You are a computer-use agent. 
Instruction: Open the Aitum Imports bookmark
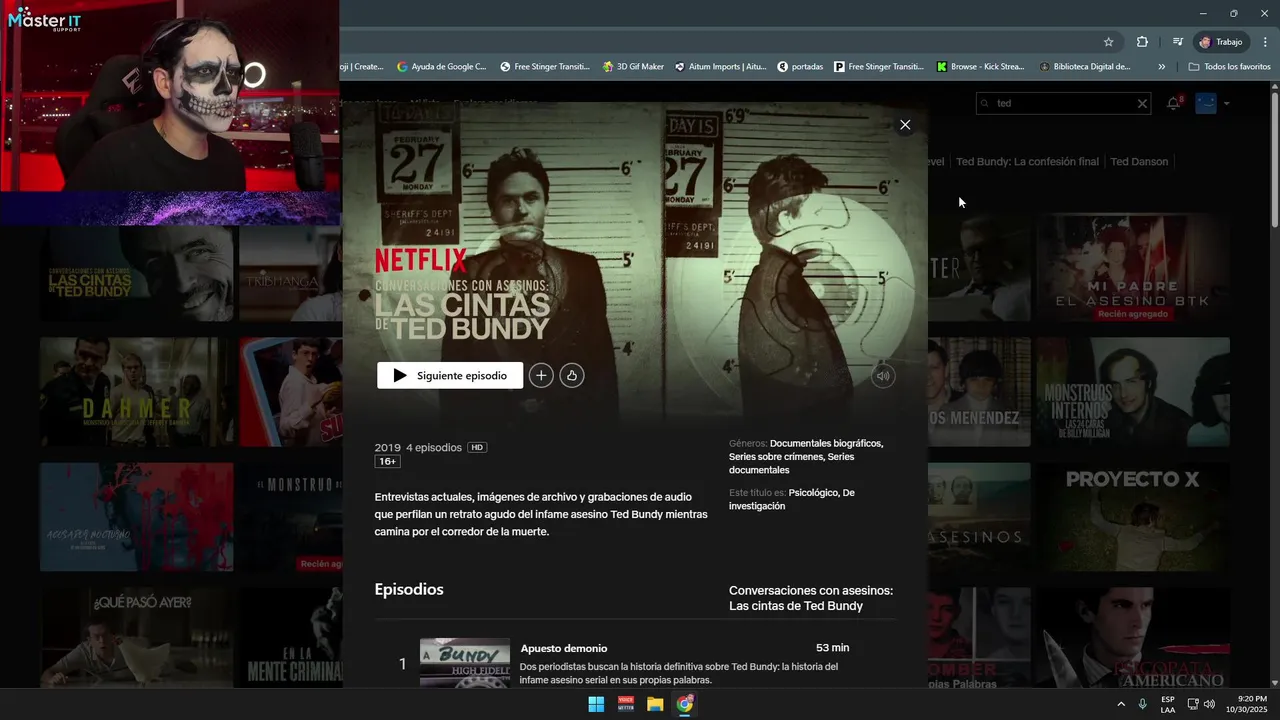click(x=720, y=67)
